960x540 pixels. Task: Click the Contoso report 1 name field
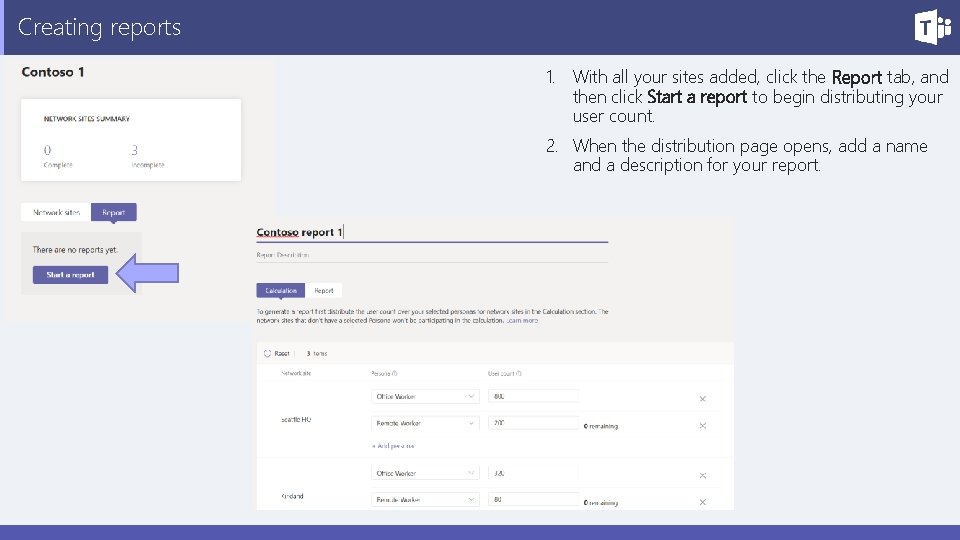click(432, 232)
